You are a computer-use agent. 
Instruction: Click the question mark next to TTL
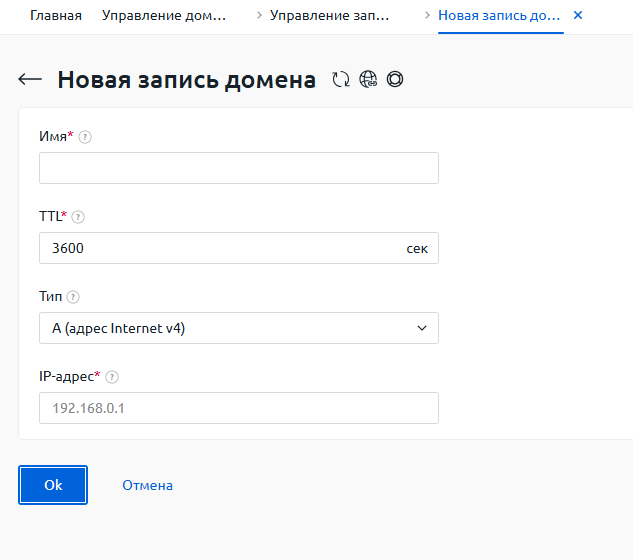pyautogui.click(x=78, y=217)
